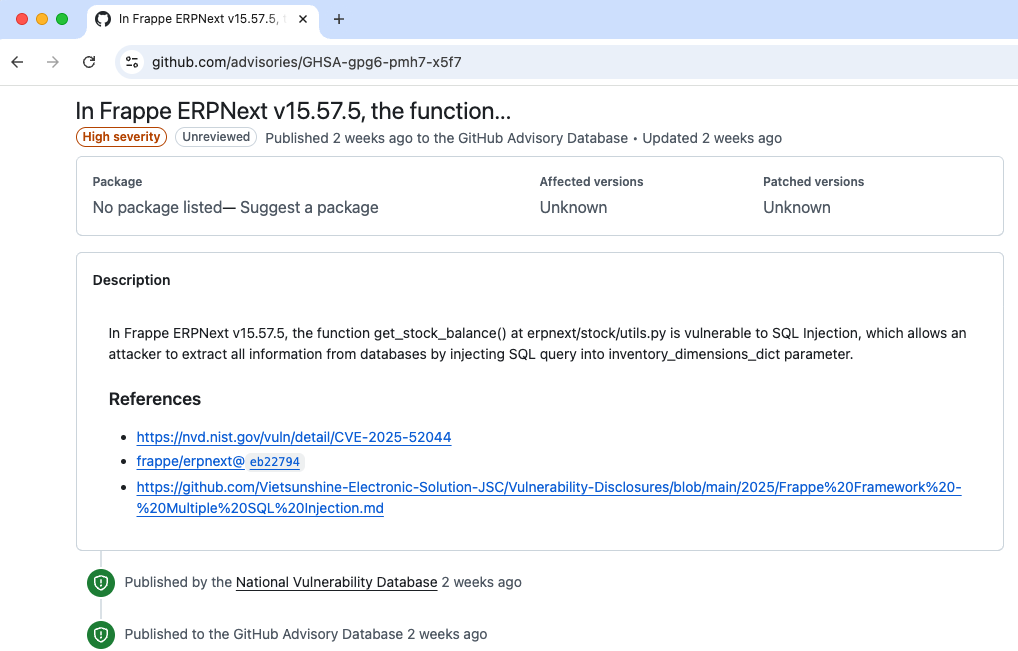1018x651 pixels.
Task: Open a new browser tab
Action: click(x=339, y=19)
